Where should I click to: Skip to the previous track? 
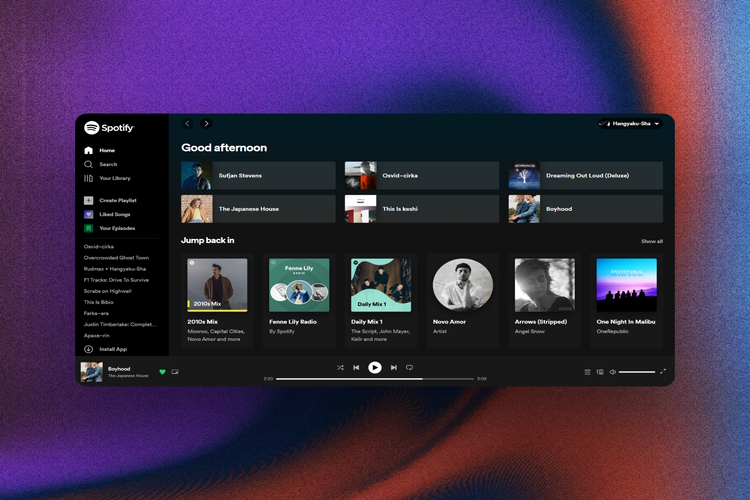[x=356, y=367]
